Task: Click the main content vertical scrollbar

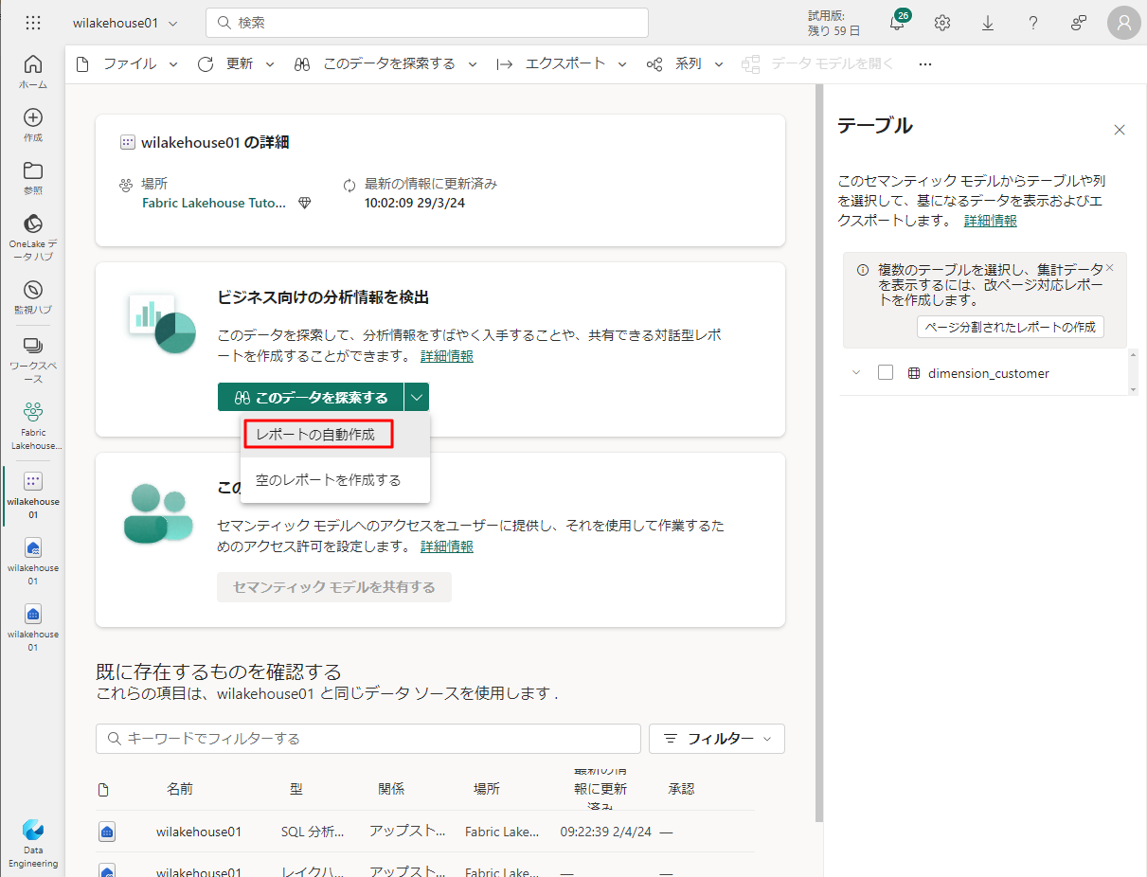Action: point(819,453)
